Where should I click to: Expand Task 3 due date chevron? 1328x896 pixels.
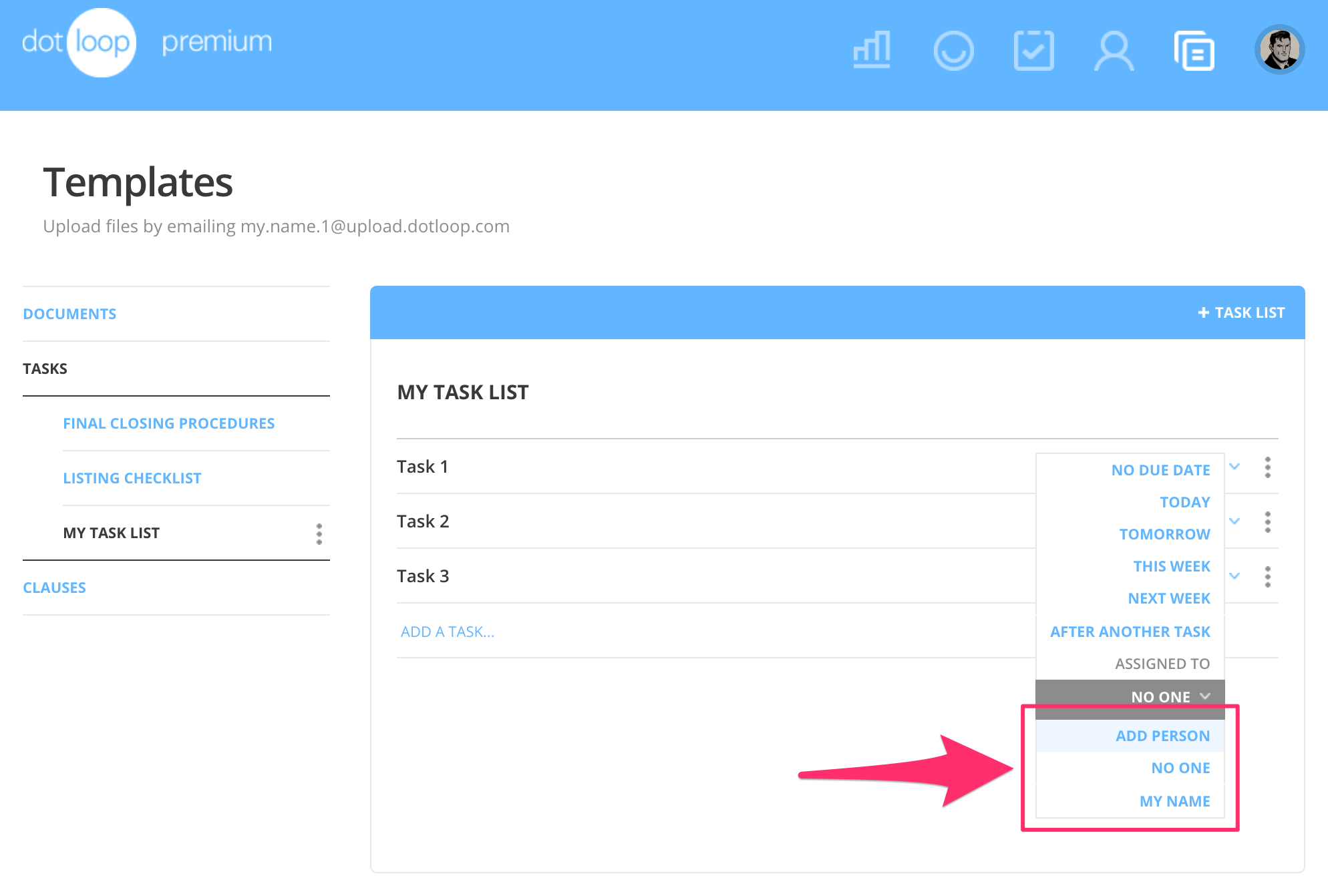point(1234,576)
